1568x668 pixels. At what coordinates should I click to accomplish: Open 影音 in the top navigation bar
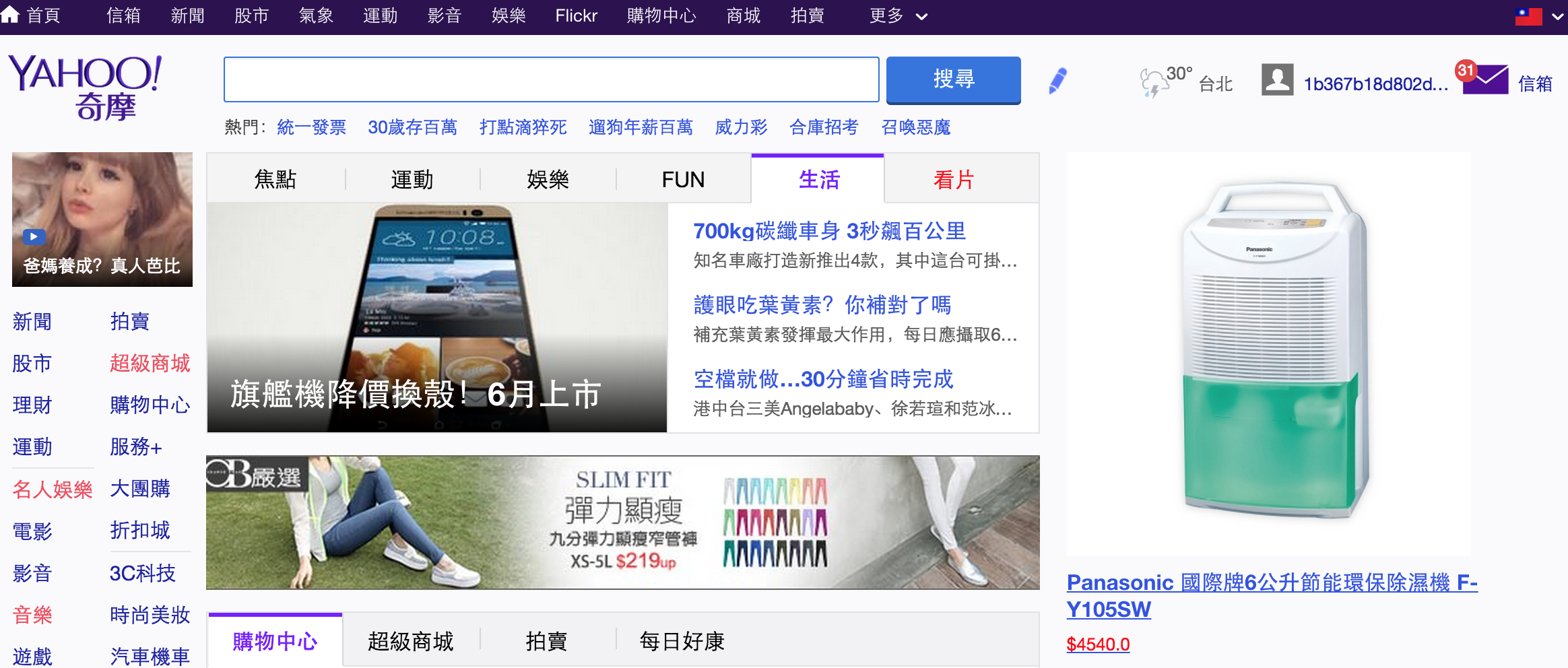pos(445,15)
